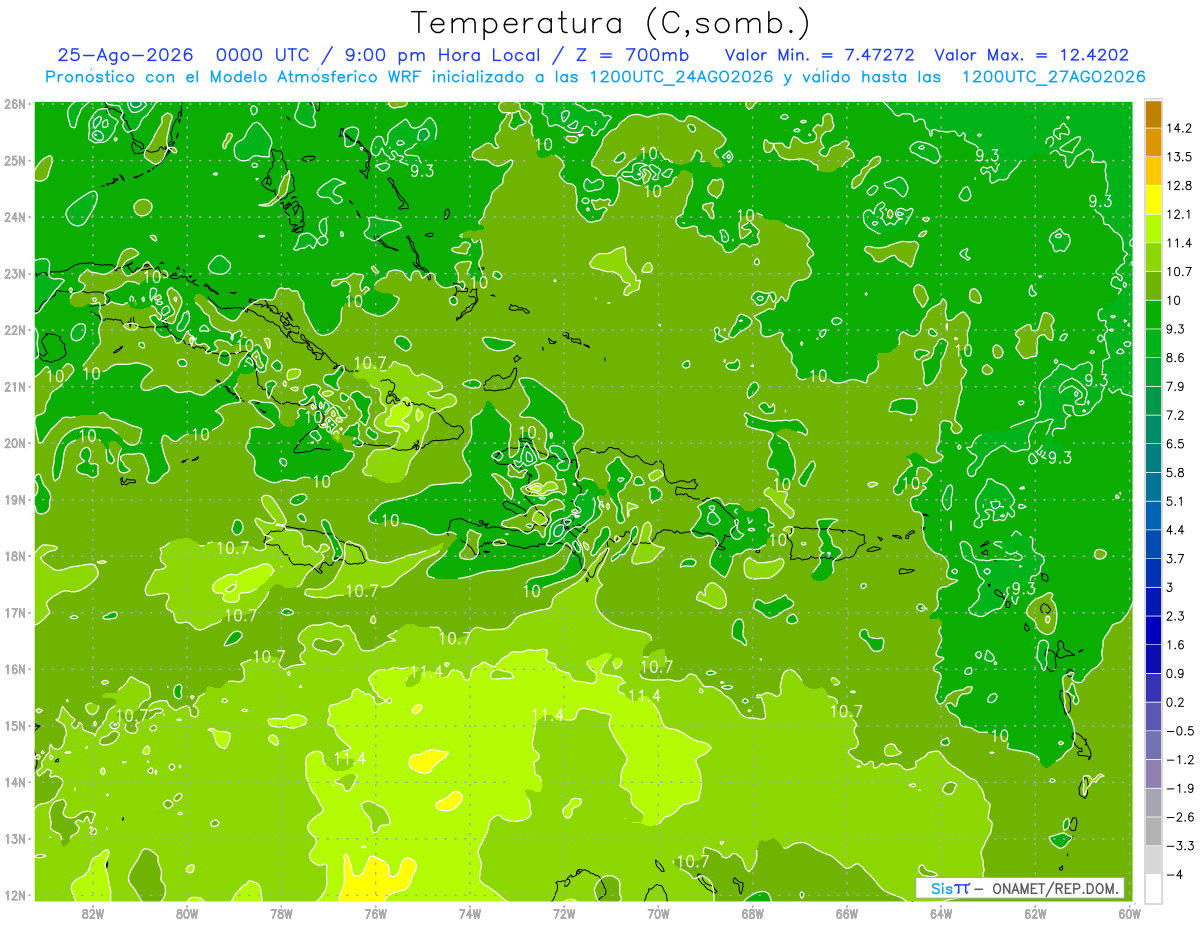Click the "6.5" color scale label
1200x927 pixels.
(x=1176, y=443)
